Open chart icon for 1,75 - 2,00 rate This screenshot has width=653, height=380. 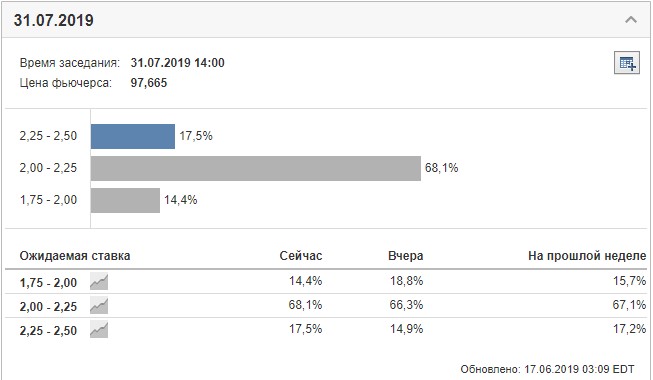click(x=99, y=282)
